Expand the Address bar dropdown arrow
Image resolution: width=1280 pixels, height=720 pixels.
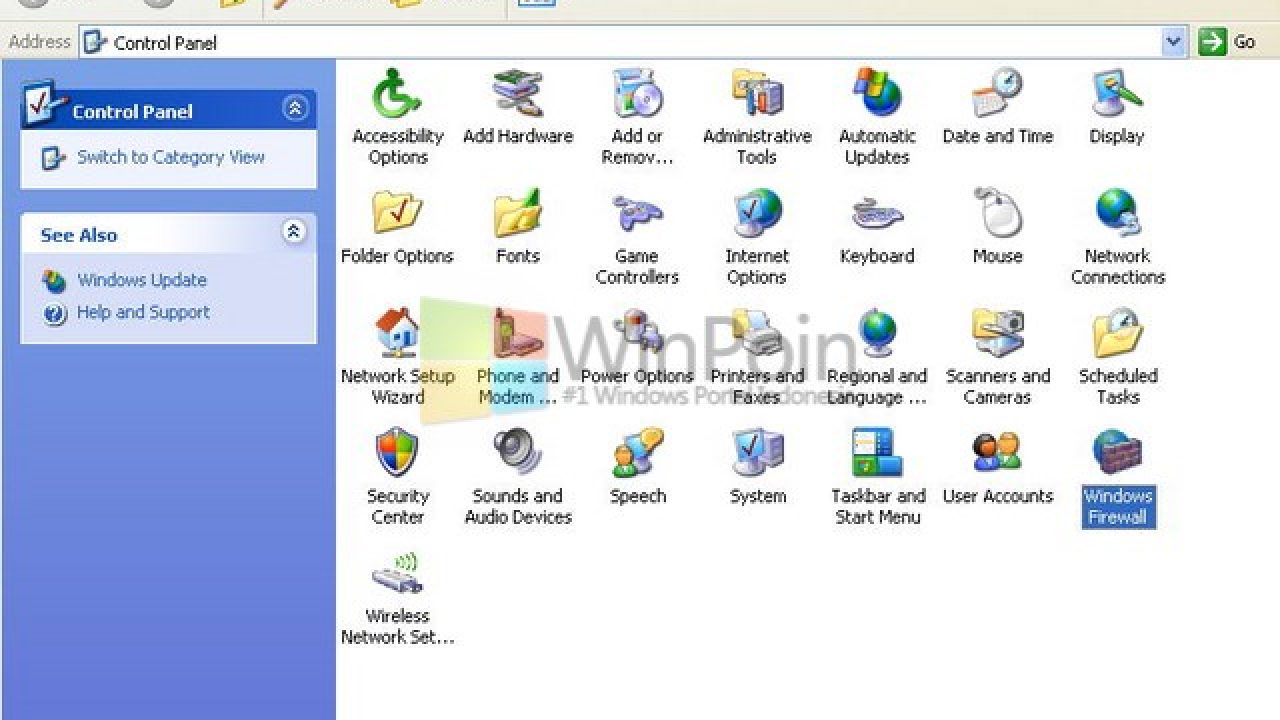[1173, 42]
